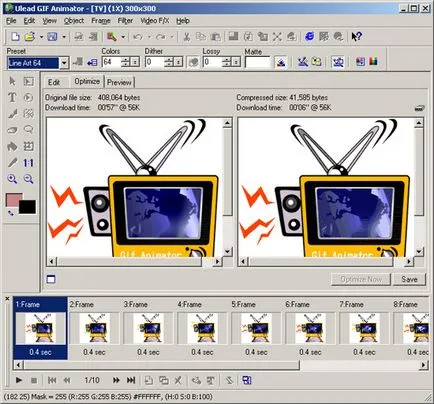
Task: Select the 3:Frame thumbnail
Action: pyautogui.click(x=148, y=328)
